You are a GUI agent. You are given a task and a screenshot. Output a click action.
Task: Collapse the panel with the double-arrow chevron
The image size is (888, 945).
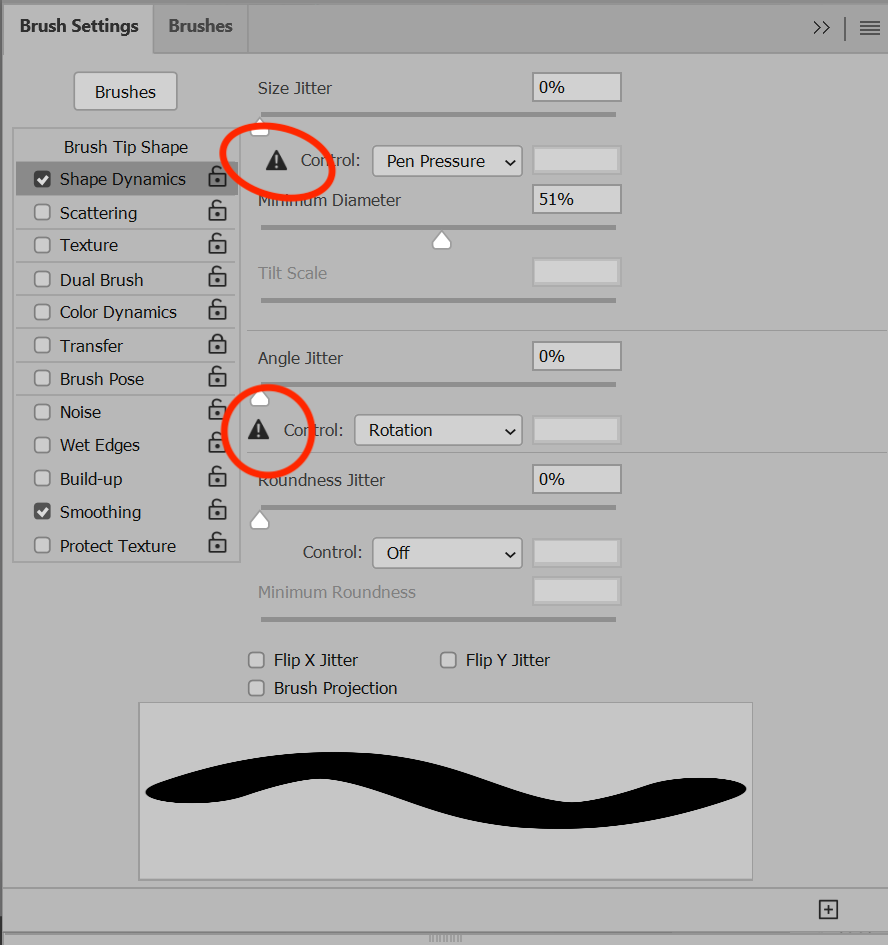(x=821, y=28)
